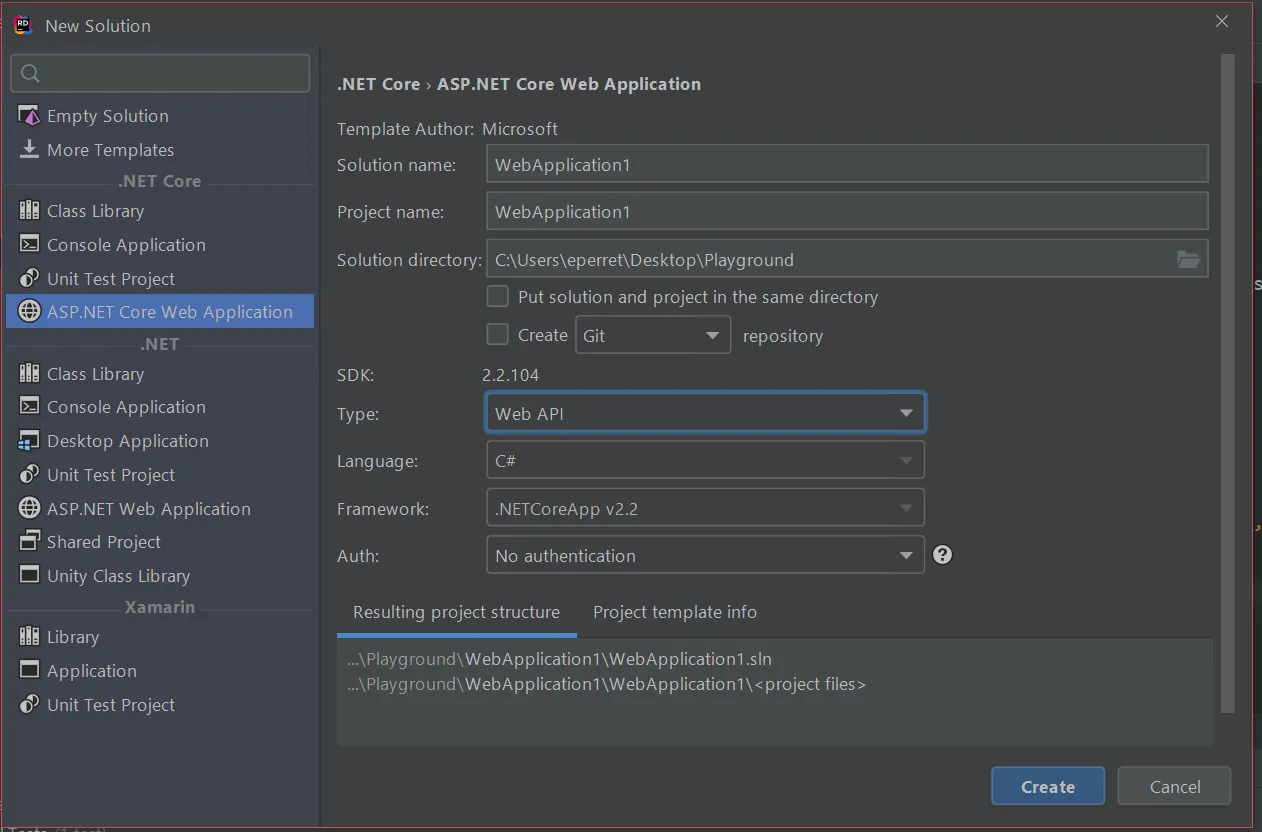Click the Shared Project icon
Image resolution: width=1262 pixels, height=832 pixels.
29,542
